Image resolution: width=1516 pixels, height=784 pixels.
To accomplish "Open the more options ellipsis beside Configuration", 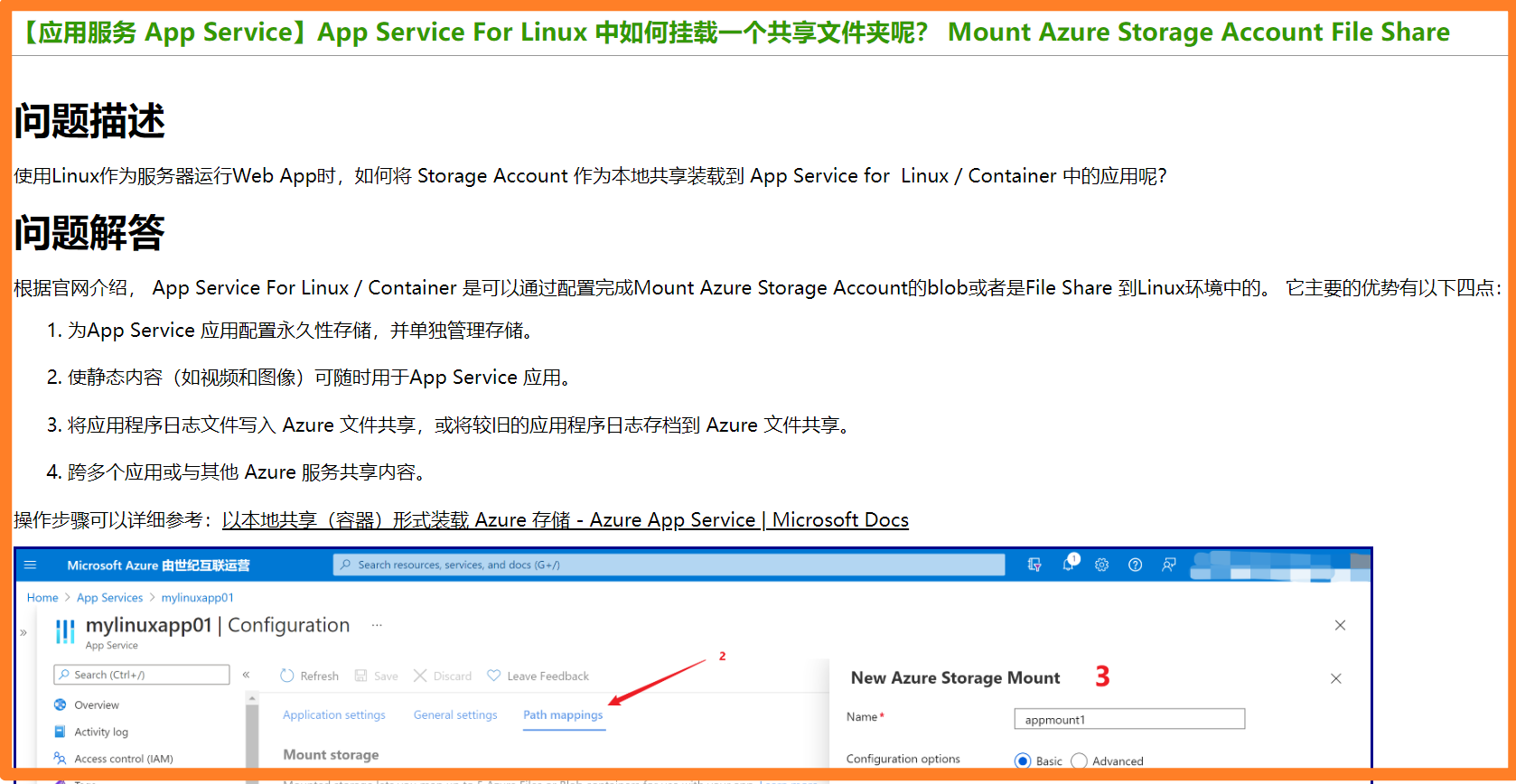I will coord(377,625).
